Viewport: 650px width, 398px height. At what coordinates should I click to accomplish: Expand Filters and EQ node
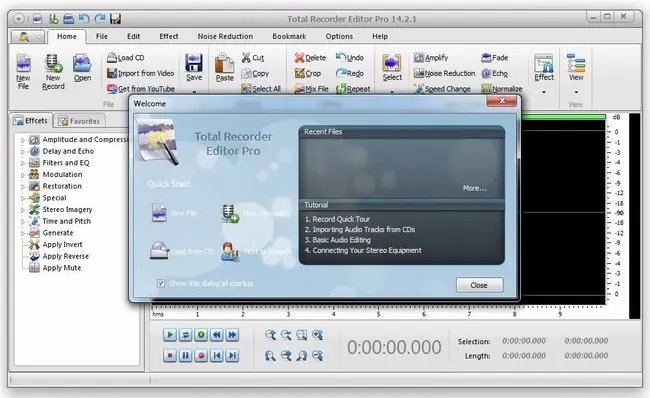(x=23, y=163)
